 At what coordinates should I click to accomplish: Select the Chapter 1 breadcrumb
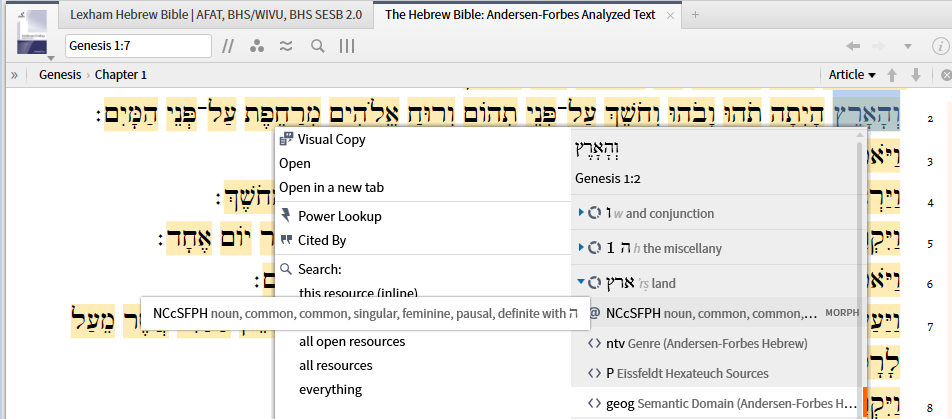[x=121, y=75]
